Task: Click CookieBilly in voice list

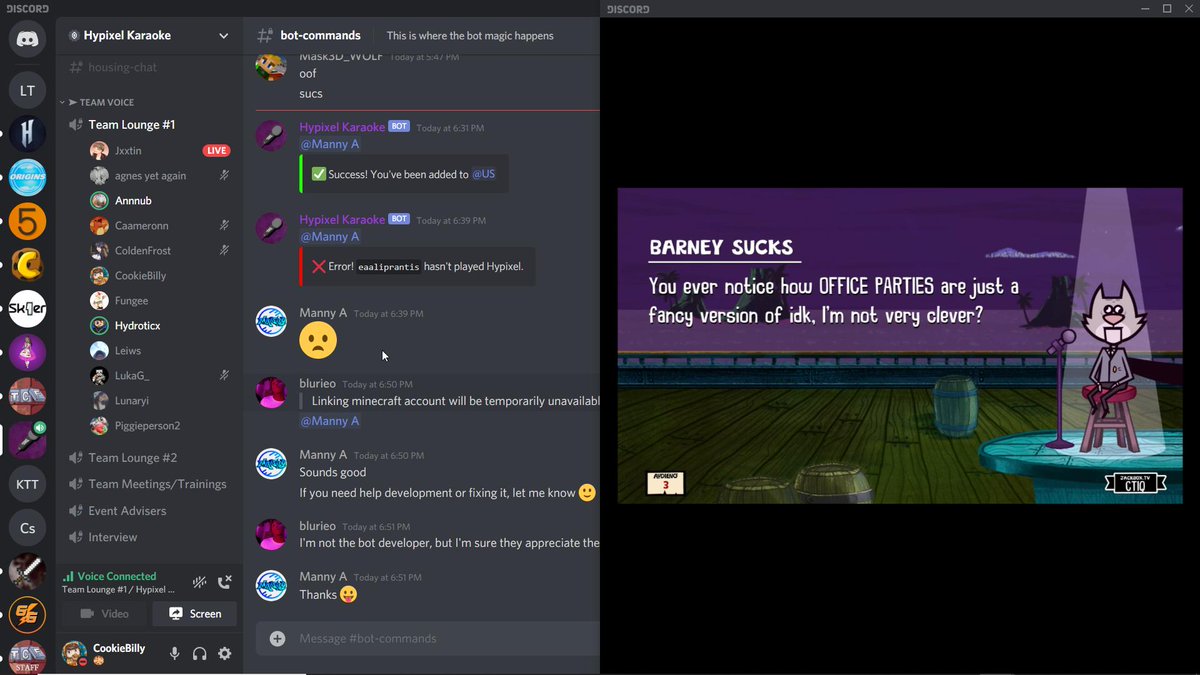Action: pyautogui.click(x=160, y=276)
